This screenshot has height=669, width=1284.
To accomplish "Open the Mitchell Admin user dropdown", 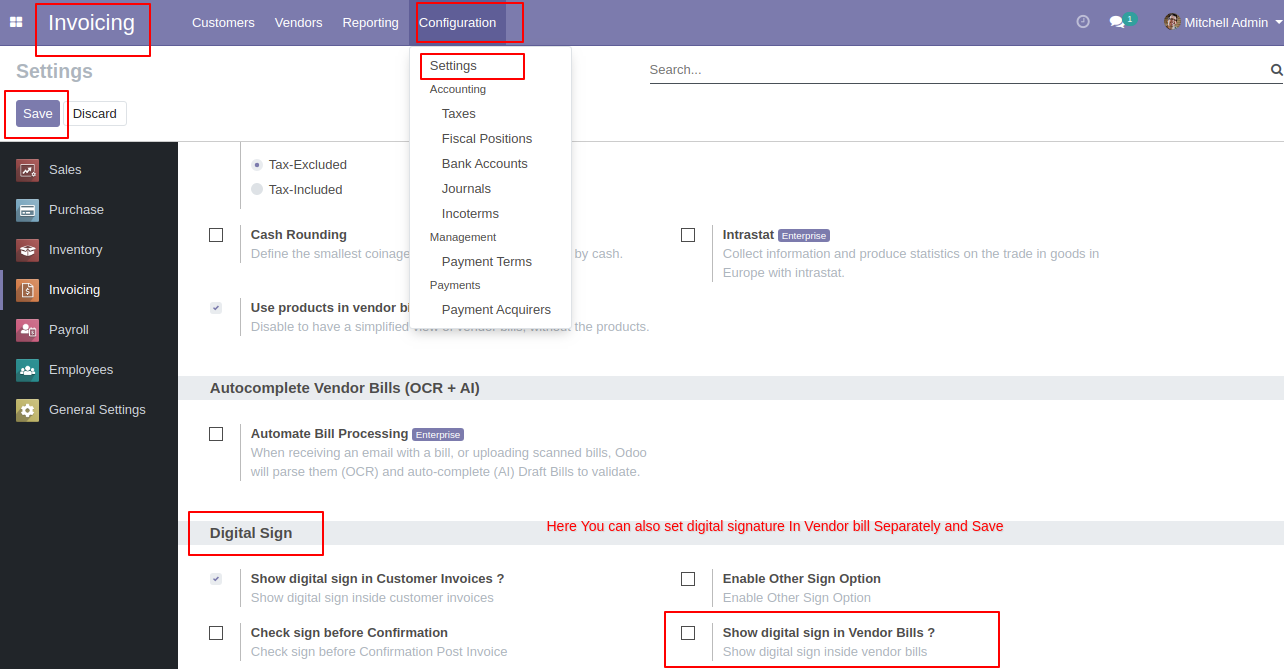I will coord(1223,22).
